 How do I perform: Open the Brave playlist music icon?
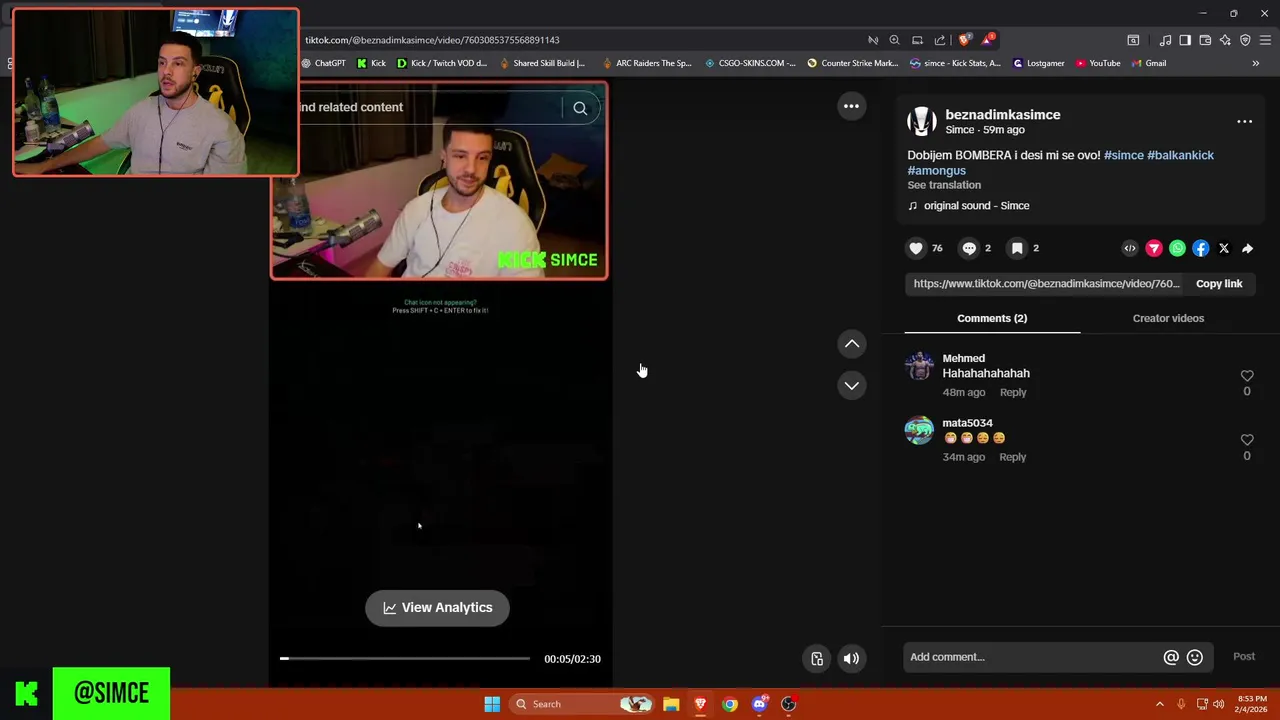click(1165, 40)
